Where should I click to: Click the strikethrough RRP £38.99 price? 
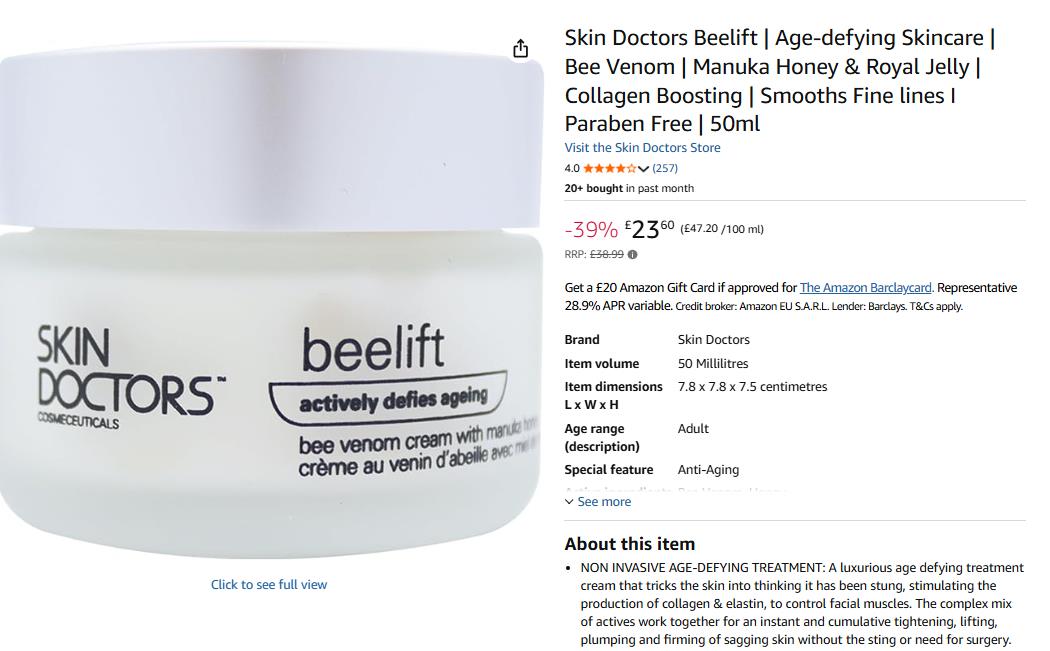click(607, 255)
